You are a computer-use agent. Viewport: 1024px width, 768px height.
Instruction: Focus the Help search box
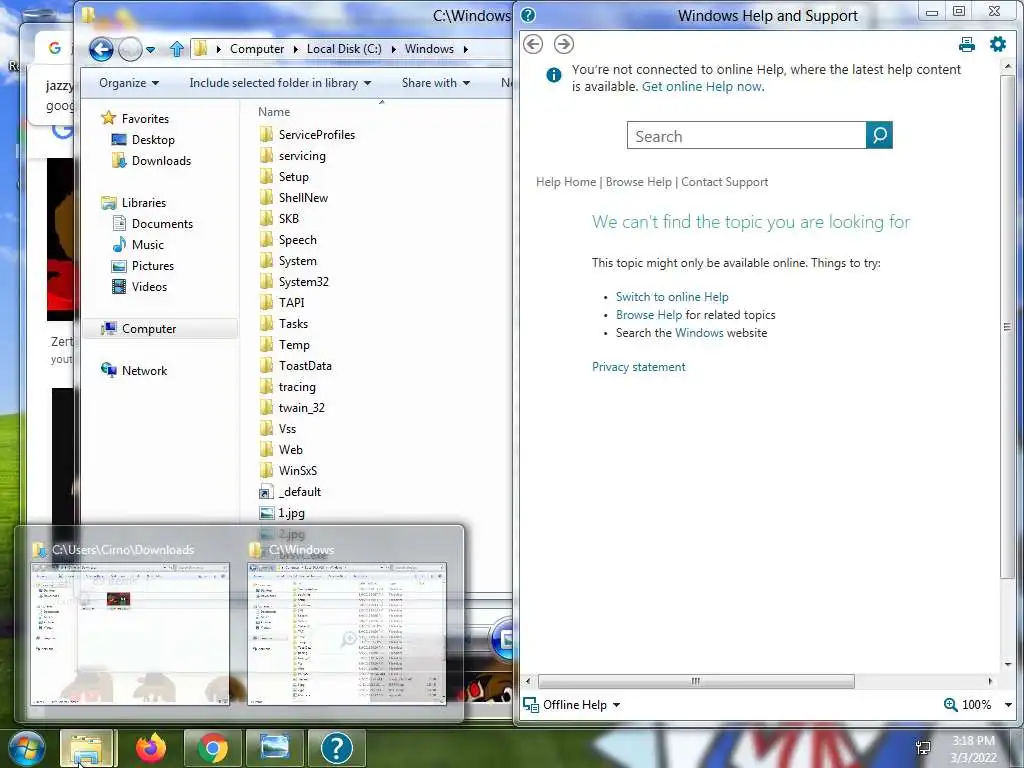(x=746, y=135)
